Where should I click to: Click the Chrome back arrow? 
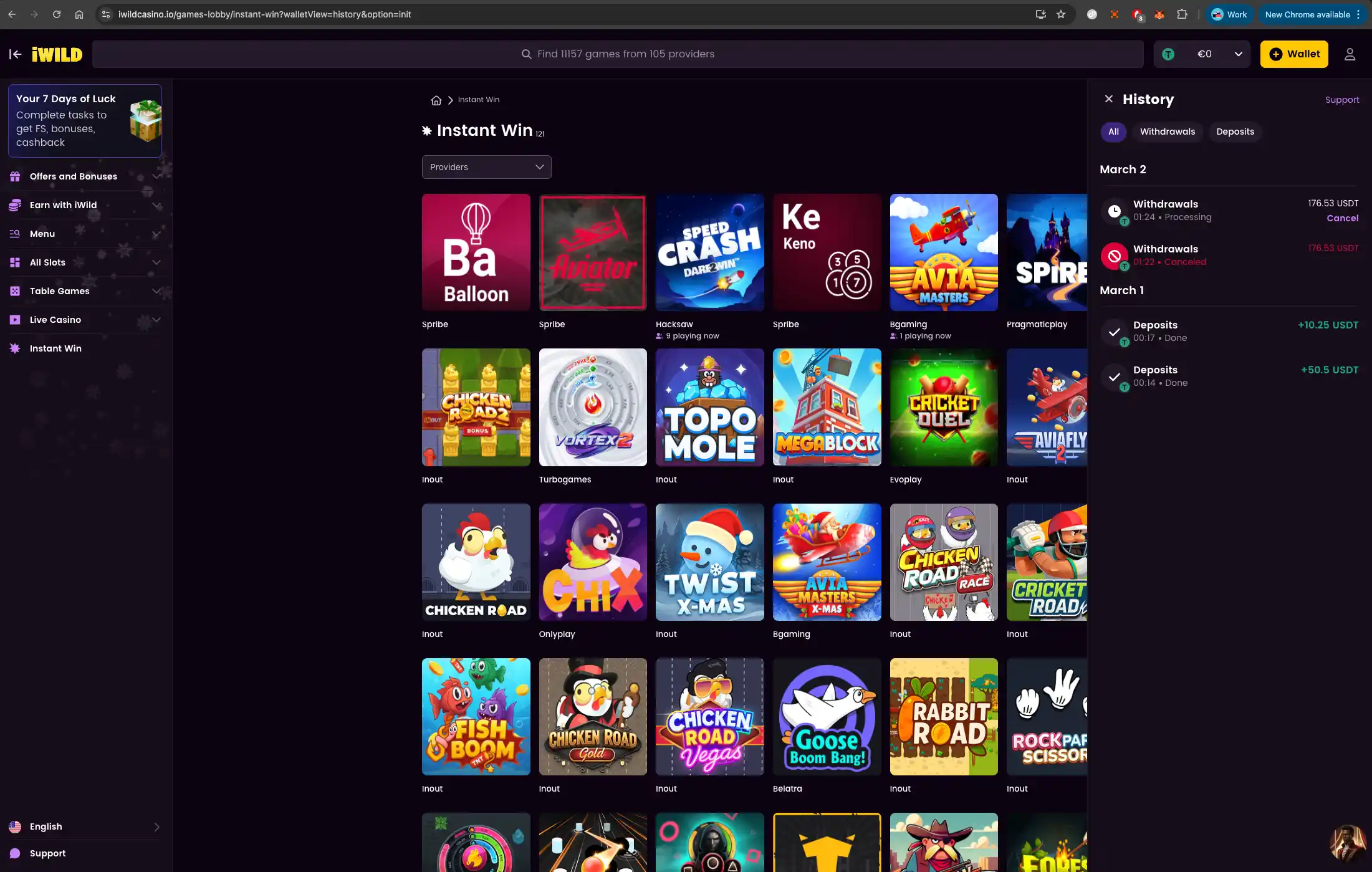pyautogui.click(x=12, y=14)
